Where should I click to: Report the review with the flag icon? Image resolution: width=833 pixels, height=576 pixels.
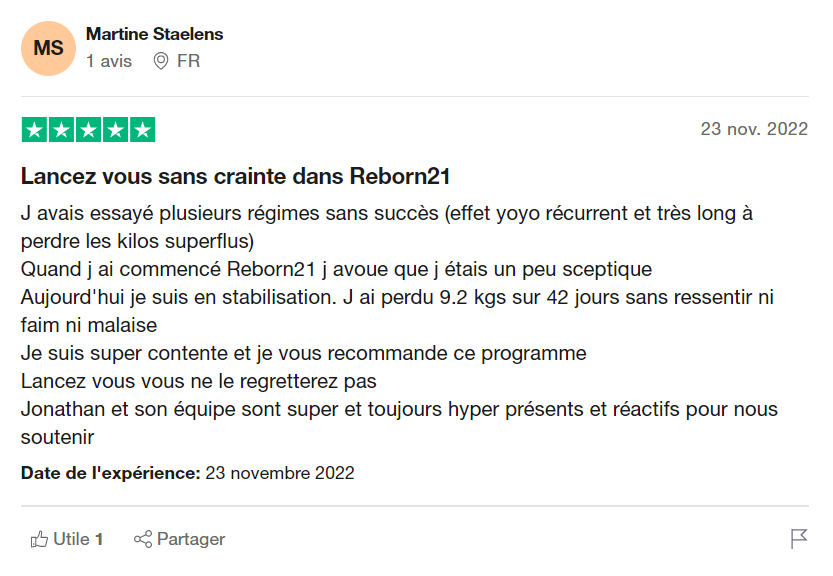[x=798, y=540]
